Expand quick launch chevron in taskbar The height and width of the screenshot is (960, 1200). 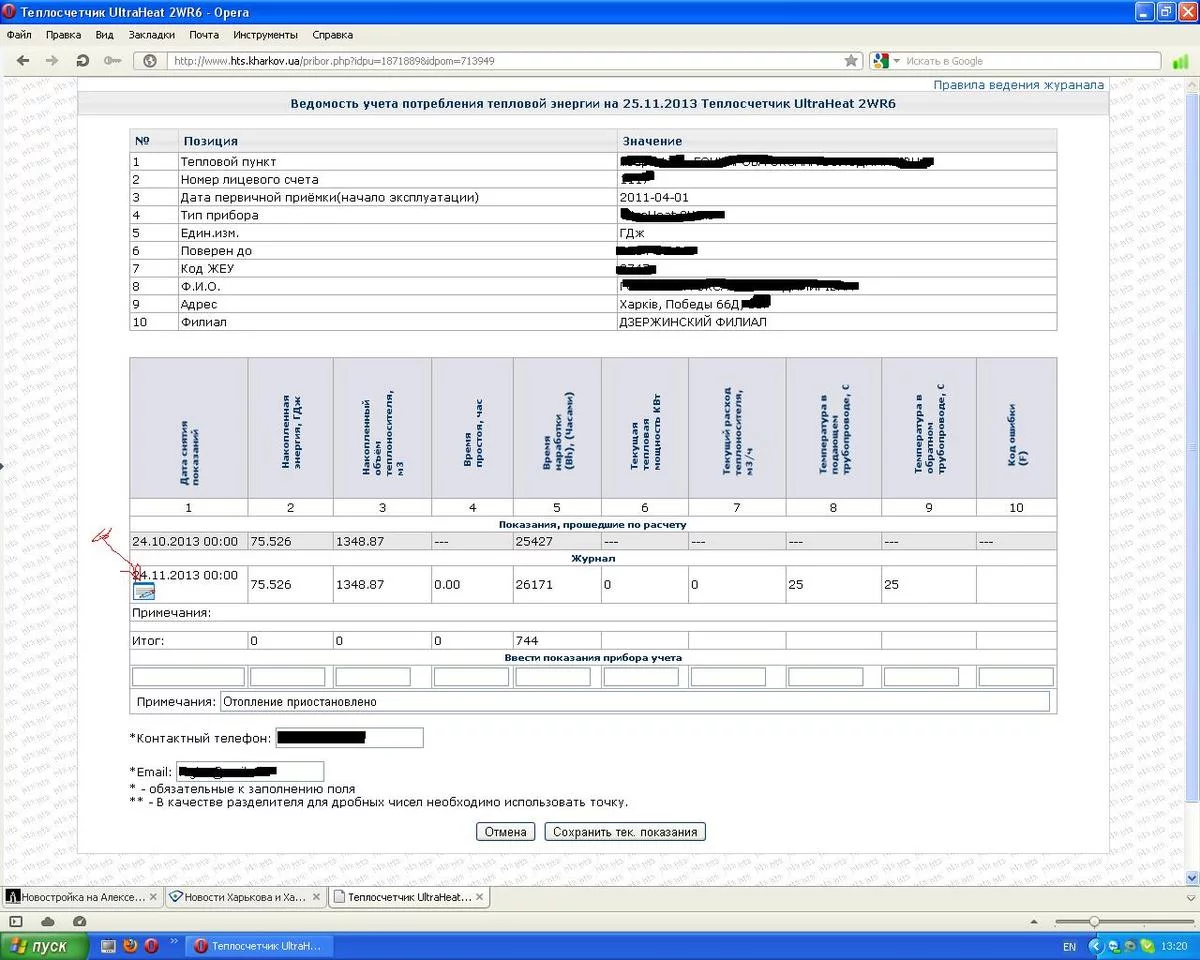175,941
